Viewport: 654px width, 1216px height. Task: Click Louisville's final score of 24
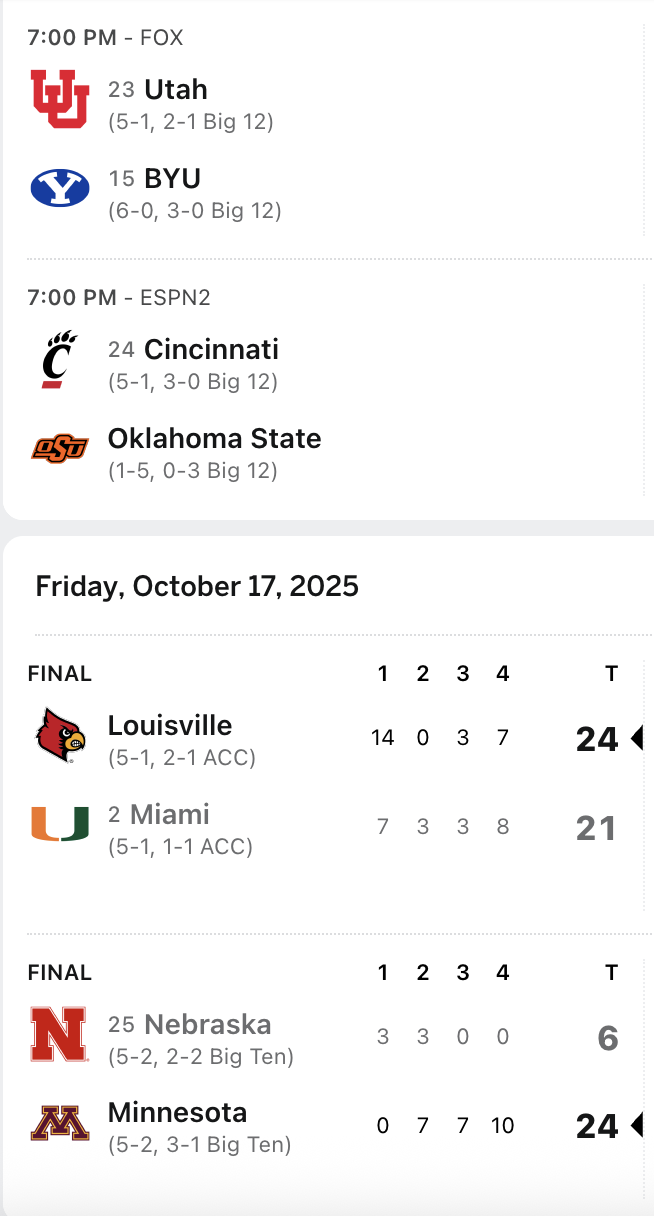(x=597, y=739)
